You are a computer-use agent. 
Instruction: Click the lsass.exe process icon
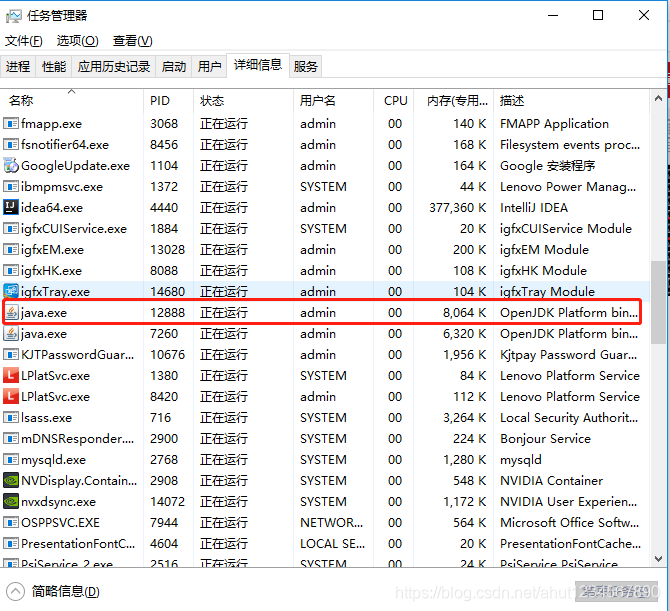(x=11, y=417)
